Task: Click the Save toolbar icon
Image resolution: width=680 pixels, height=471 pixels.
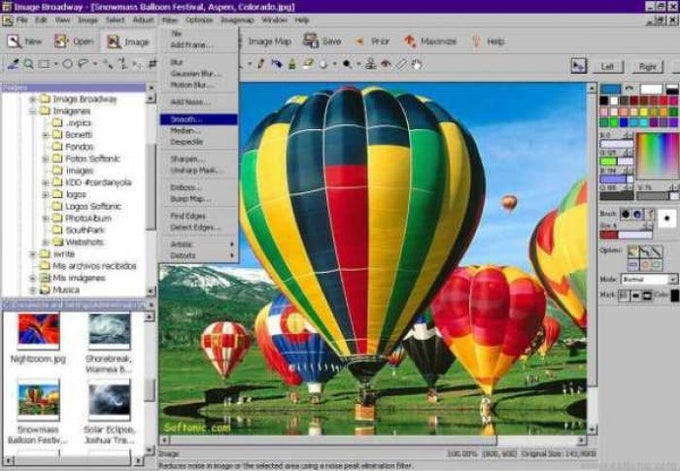Action: pyautogui.click(x=311, y=41)
